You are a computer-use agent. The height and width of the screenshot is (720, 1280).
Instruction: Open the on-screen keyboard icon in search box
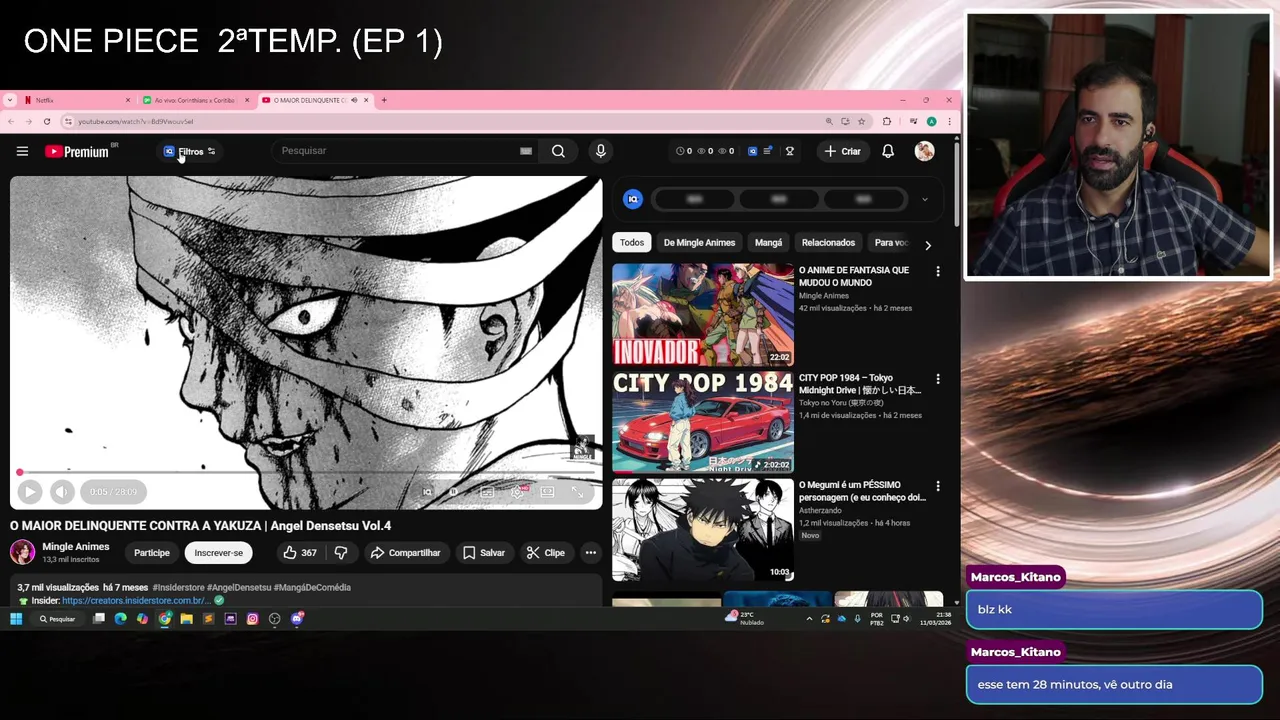pyautogui.click(x=526, y=151)
